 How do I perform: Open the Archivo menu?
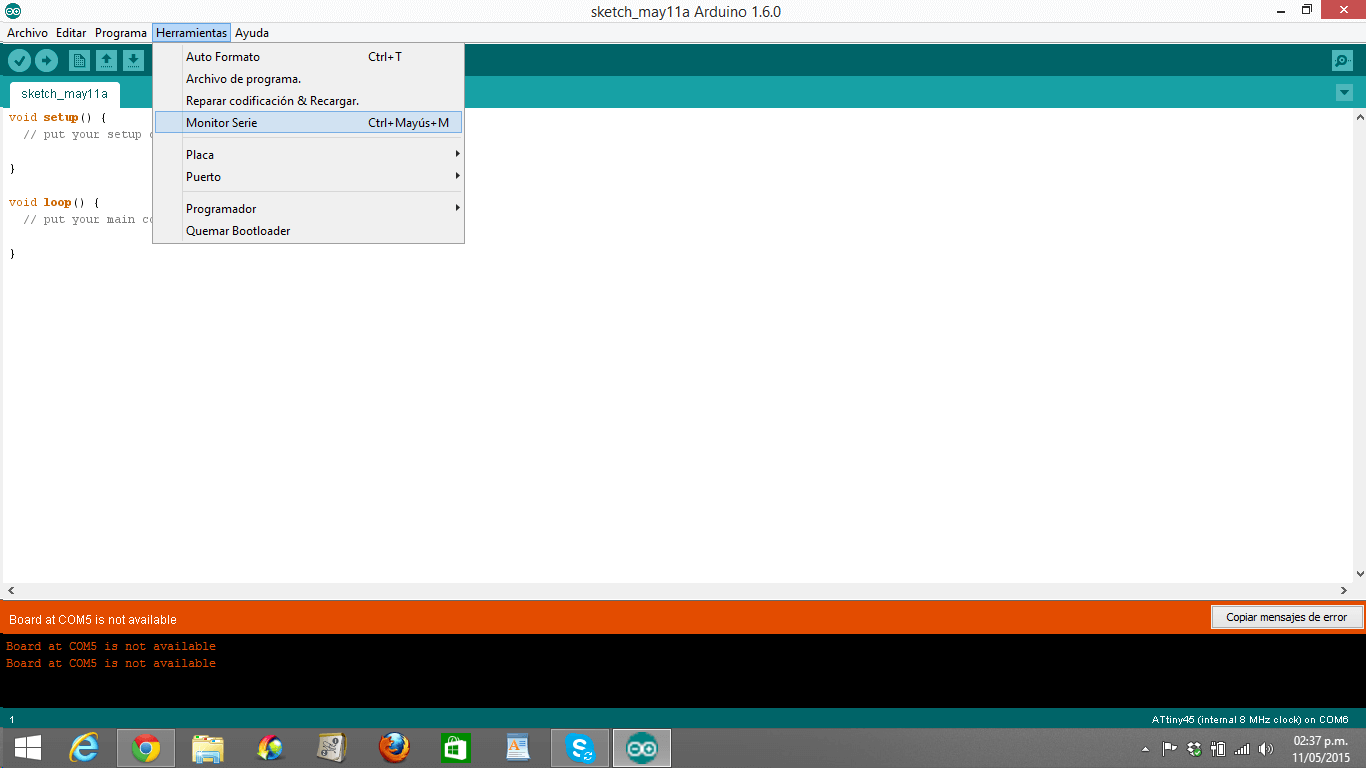coord(27,33)
